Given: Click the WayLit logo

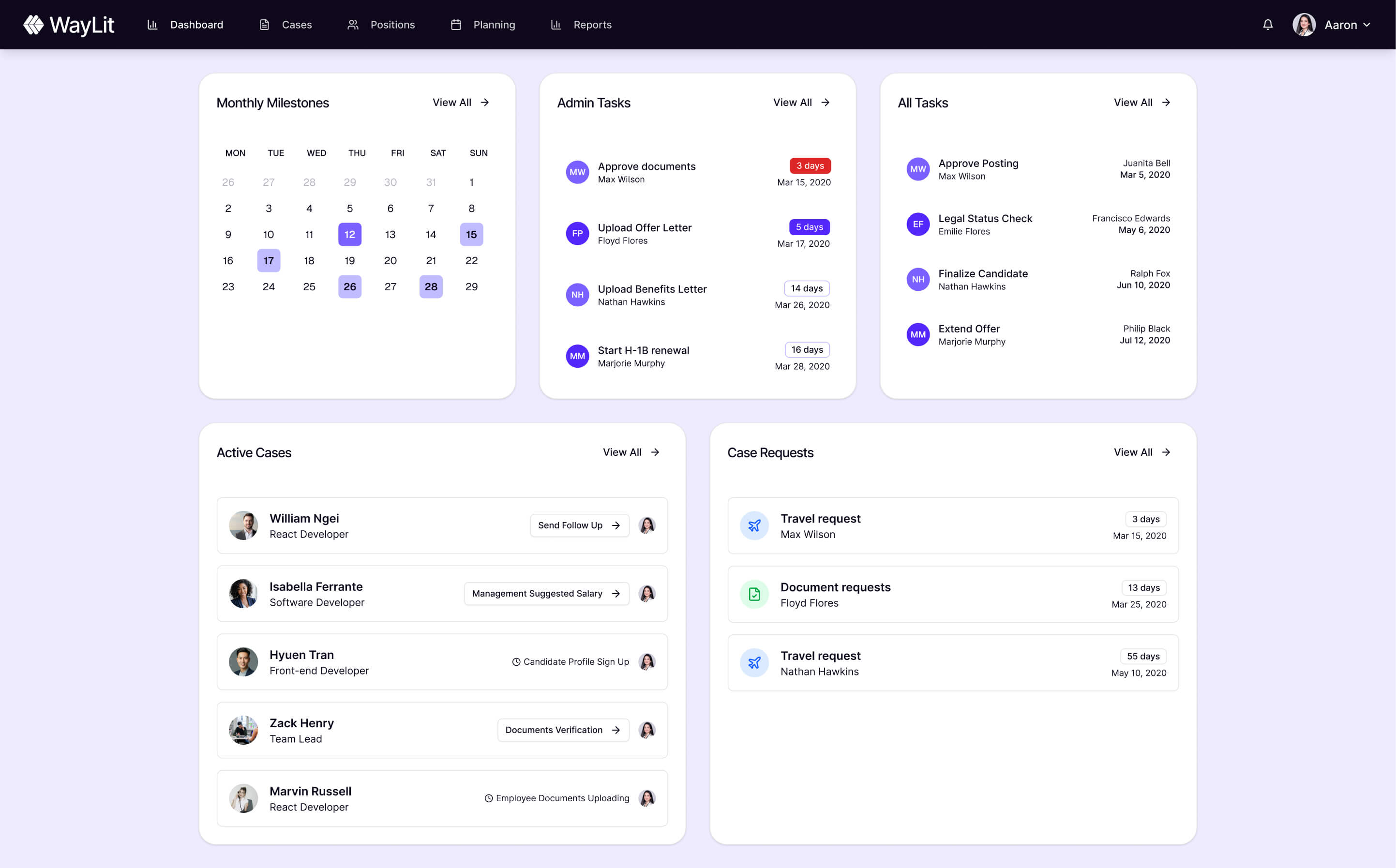Looking at the screenshot, I should [69, 25].
